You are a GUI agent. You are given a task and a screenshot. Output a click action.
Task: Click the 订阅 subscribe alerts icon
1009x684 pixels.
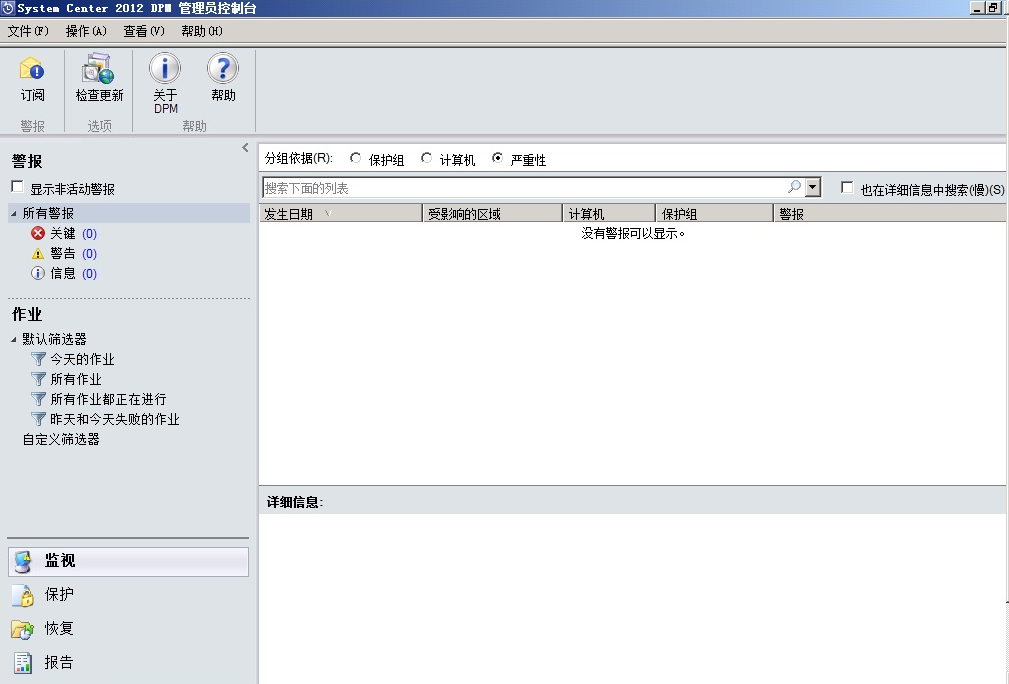(32, 68)
